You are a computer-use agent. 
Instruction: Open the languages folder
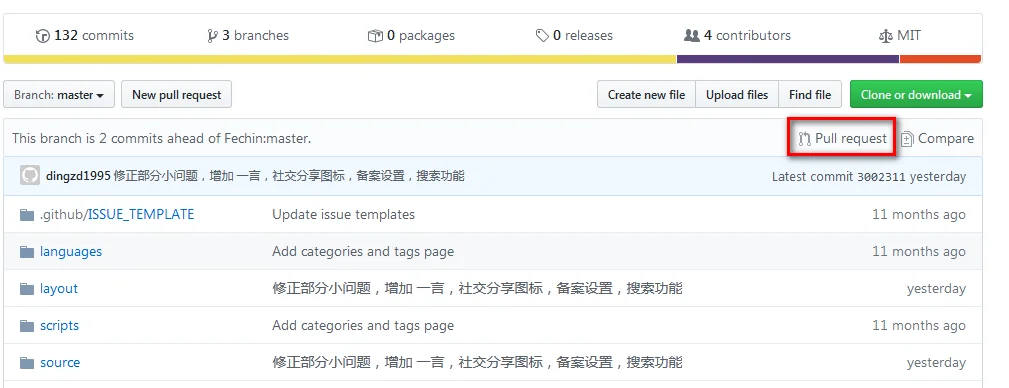(x=71, y=252)
